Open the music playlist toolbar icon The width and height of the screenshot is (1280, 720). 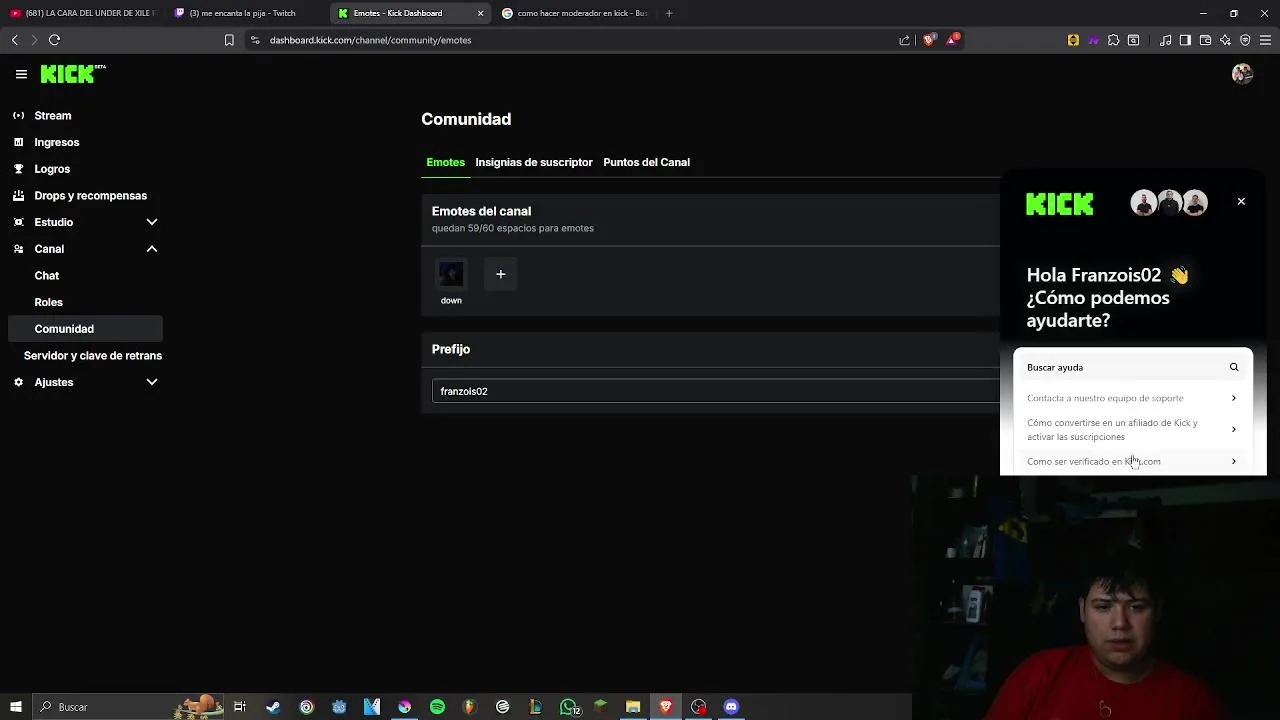1165,40
